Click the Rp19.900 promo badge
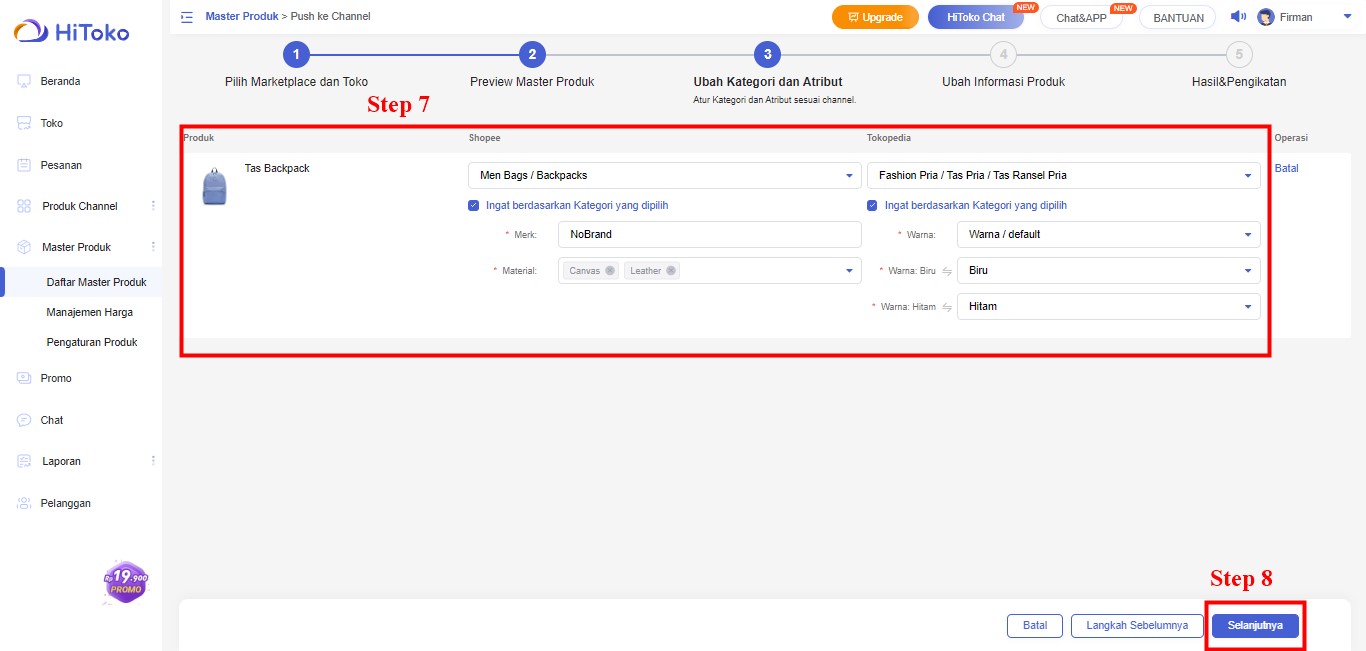Viewport: 1366px width, 651px height. [125, 583]
